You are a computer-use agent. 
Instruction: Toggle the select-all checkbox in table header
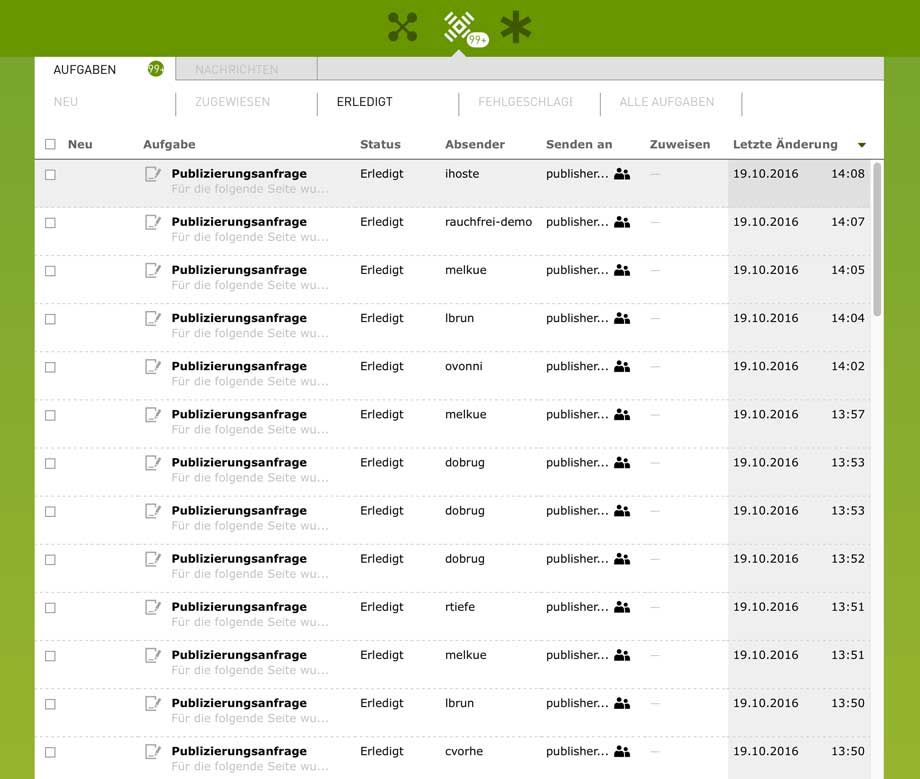[51, 145]
